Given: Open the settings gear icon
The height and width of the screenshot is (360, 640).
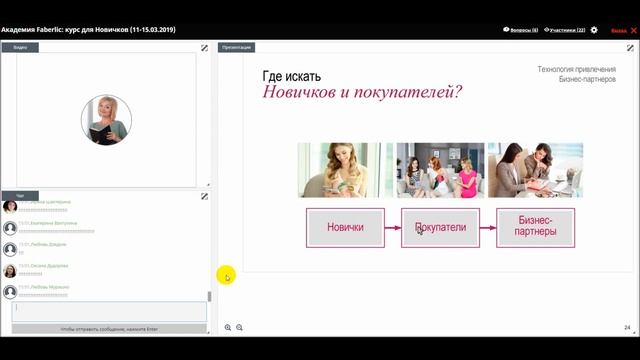Looking at the screenshot, I should tap(594, 30).
